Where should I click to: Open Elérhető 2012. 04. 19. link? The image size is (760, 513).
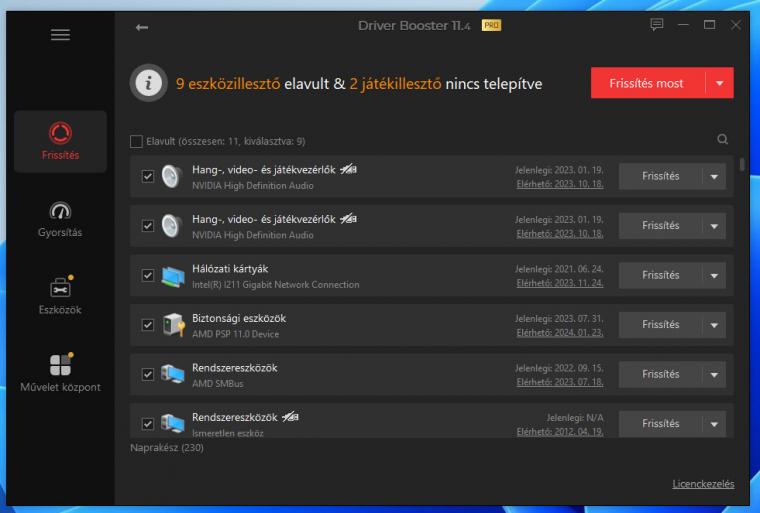coord(560,432)
